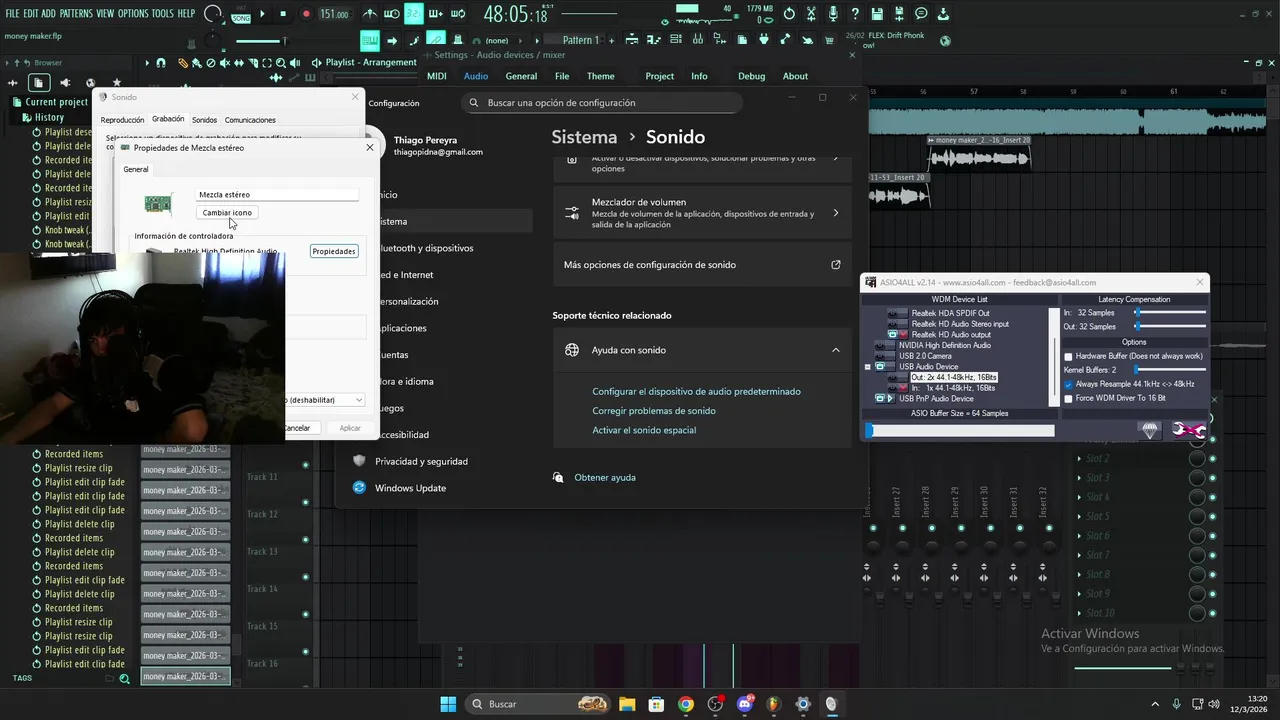The image size is (1280, 720).
Task: Toggle SONG/PAT mode switch
Action: (241, 14)
